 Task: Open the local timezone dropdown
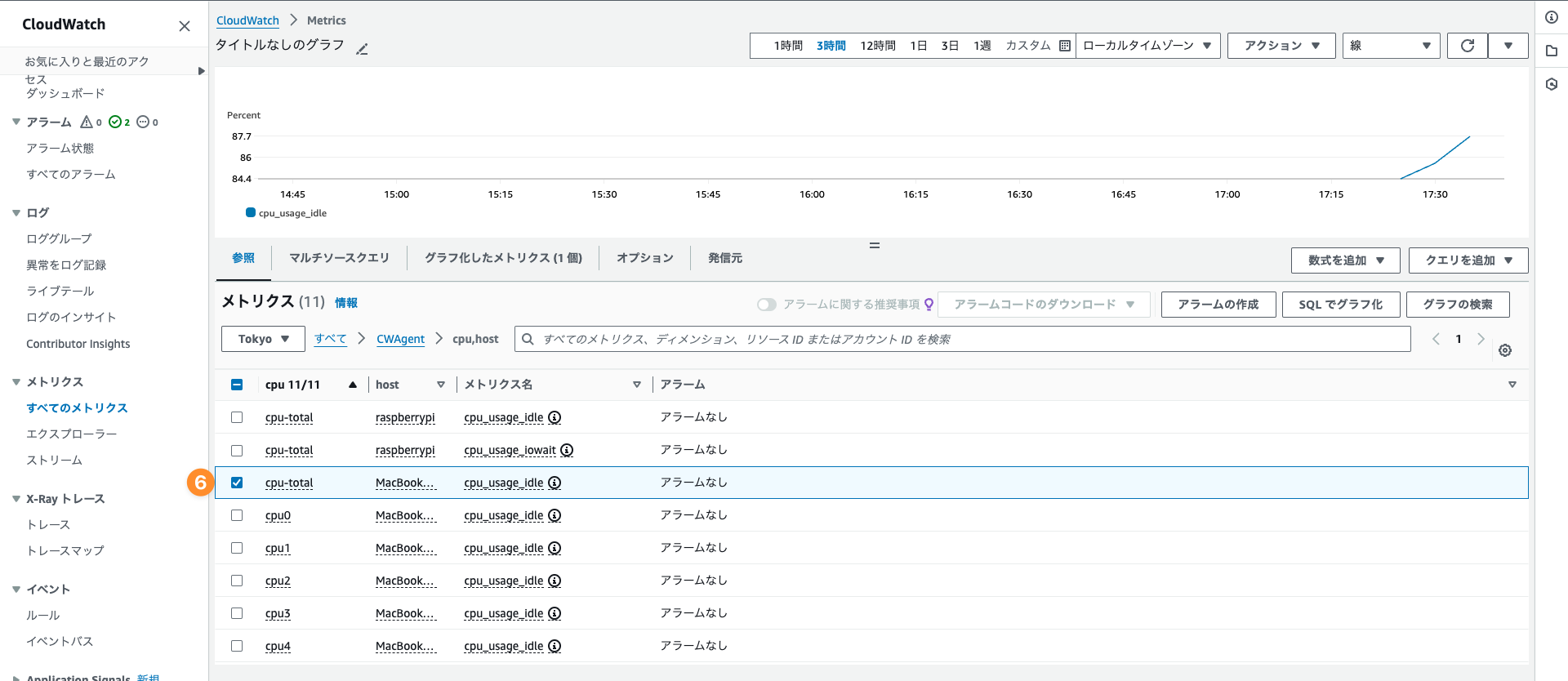point(1147,46)
